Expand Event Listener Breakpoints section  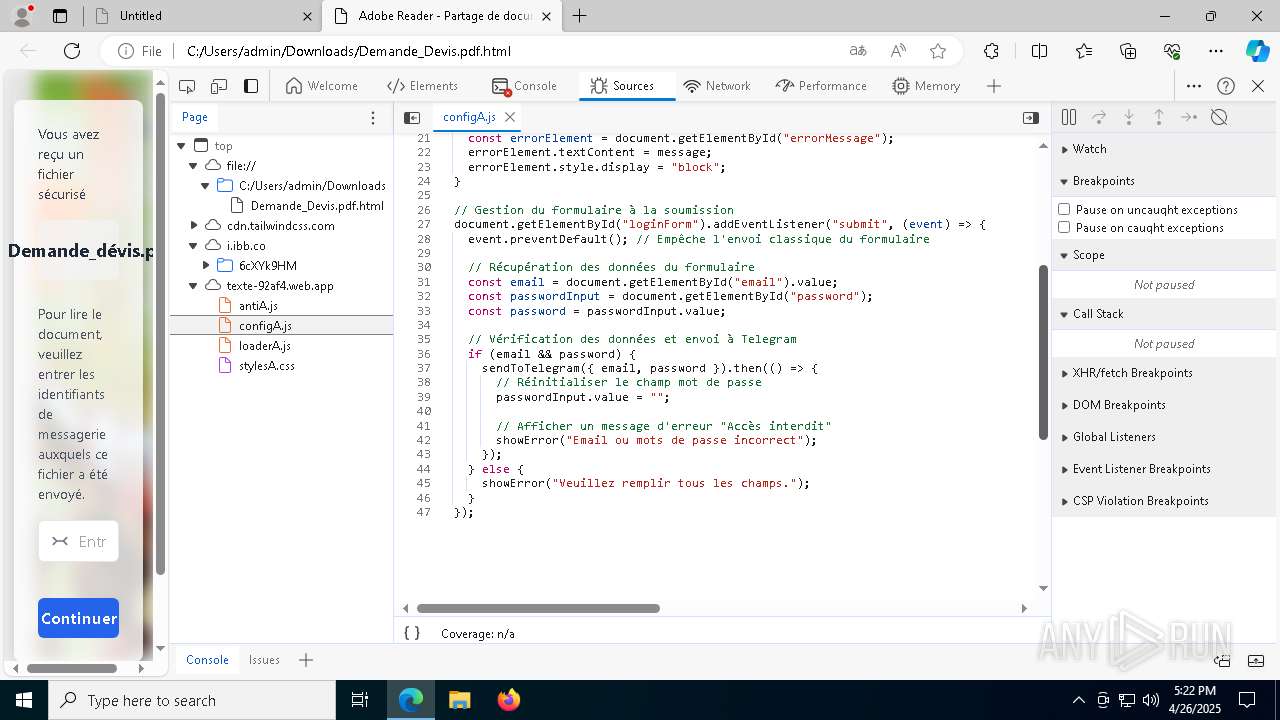pyautogui.click(x=1165, y=469)
